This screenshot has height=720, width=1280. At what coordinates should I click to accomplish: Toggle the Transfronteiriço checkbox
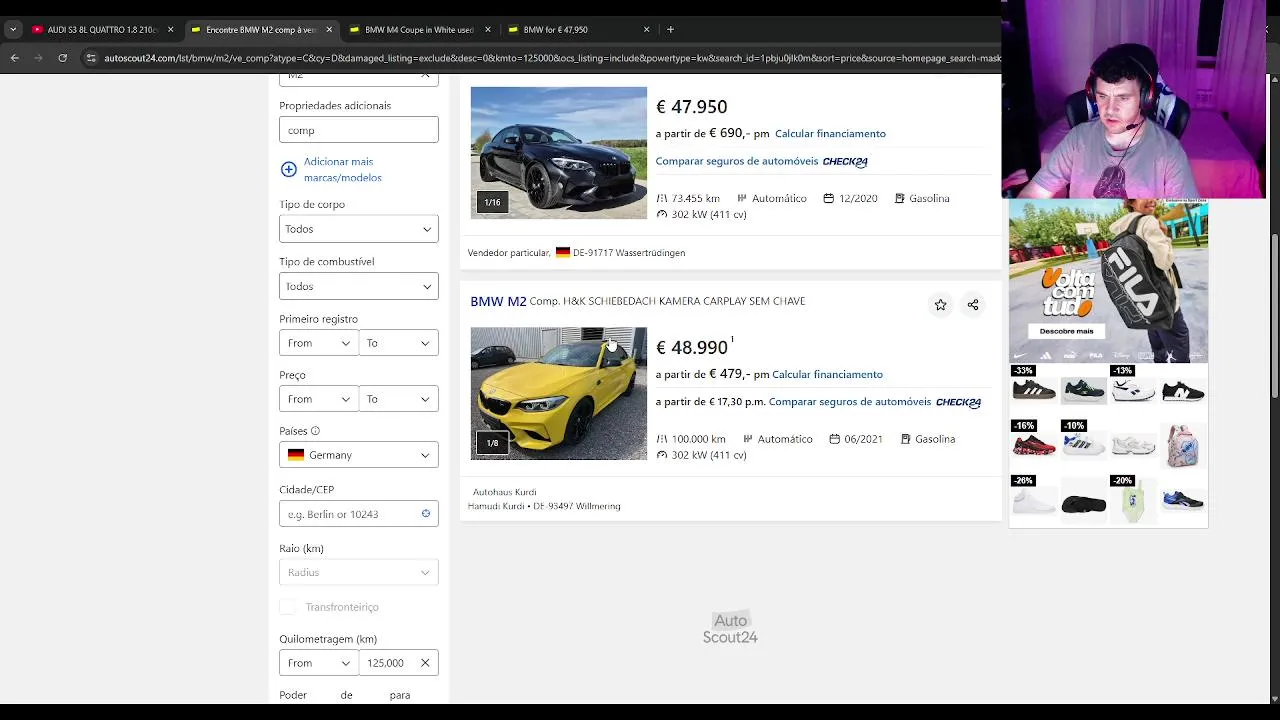tap(288, 607)
